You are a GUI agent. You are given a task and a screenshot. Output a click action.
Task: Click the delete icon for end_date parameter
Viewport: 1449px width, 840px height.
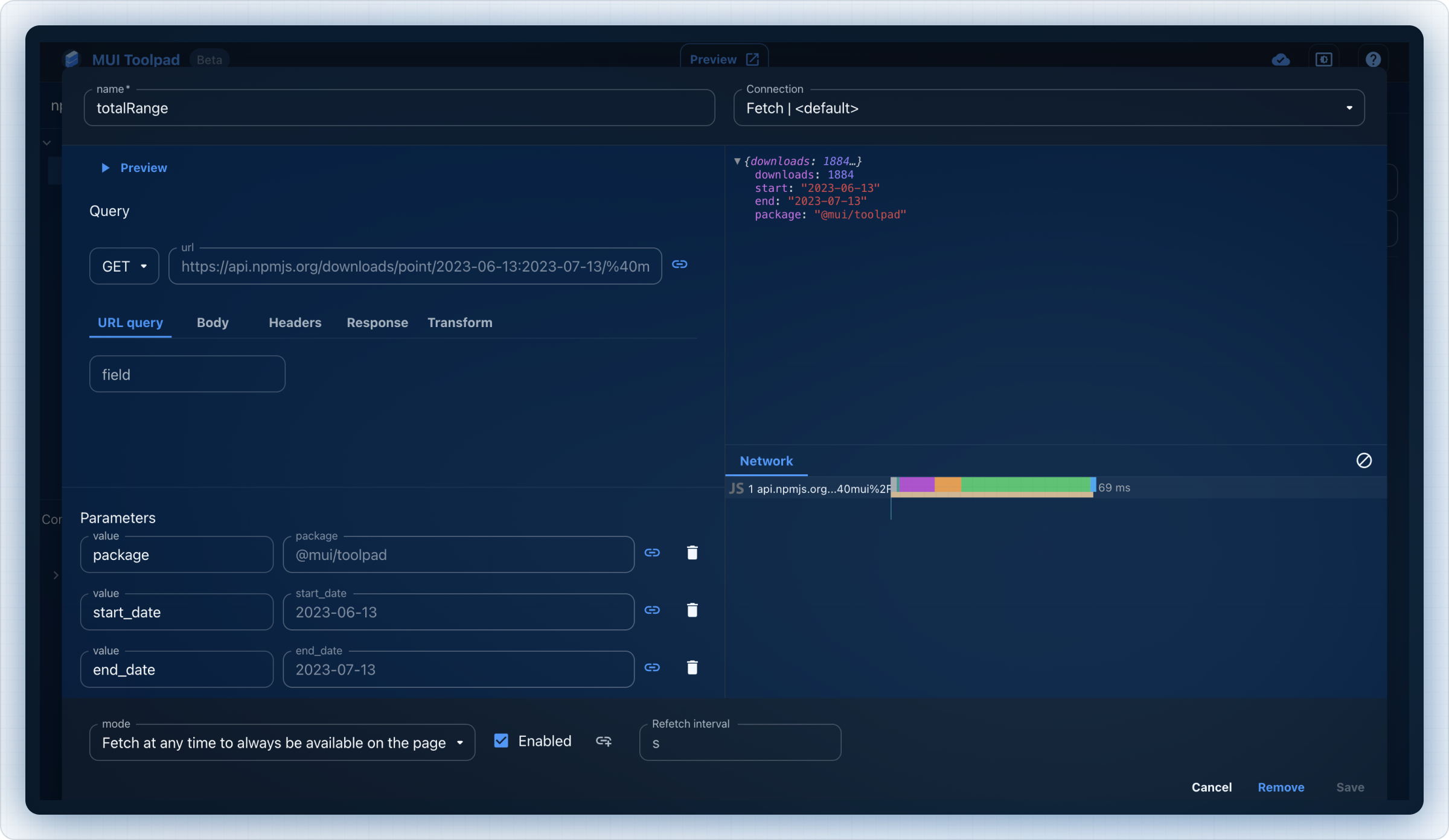(x=692, y=668)
